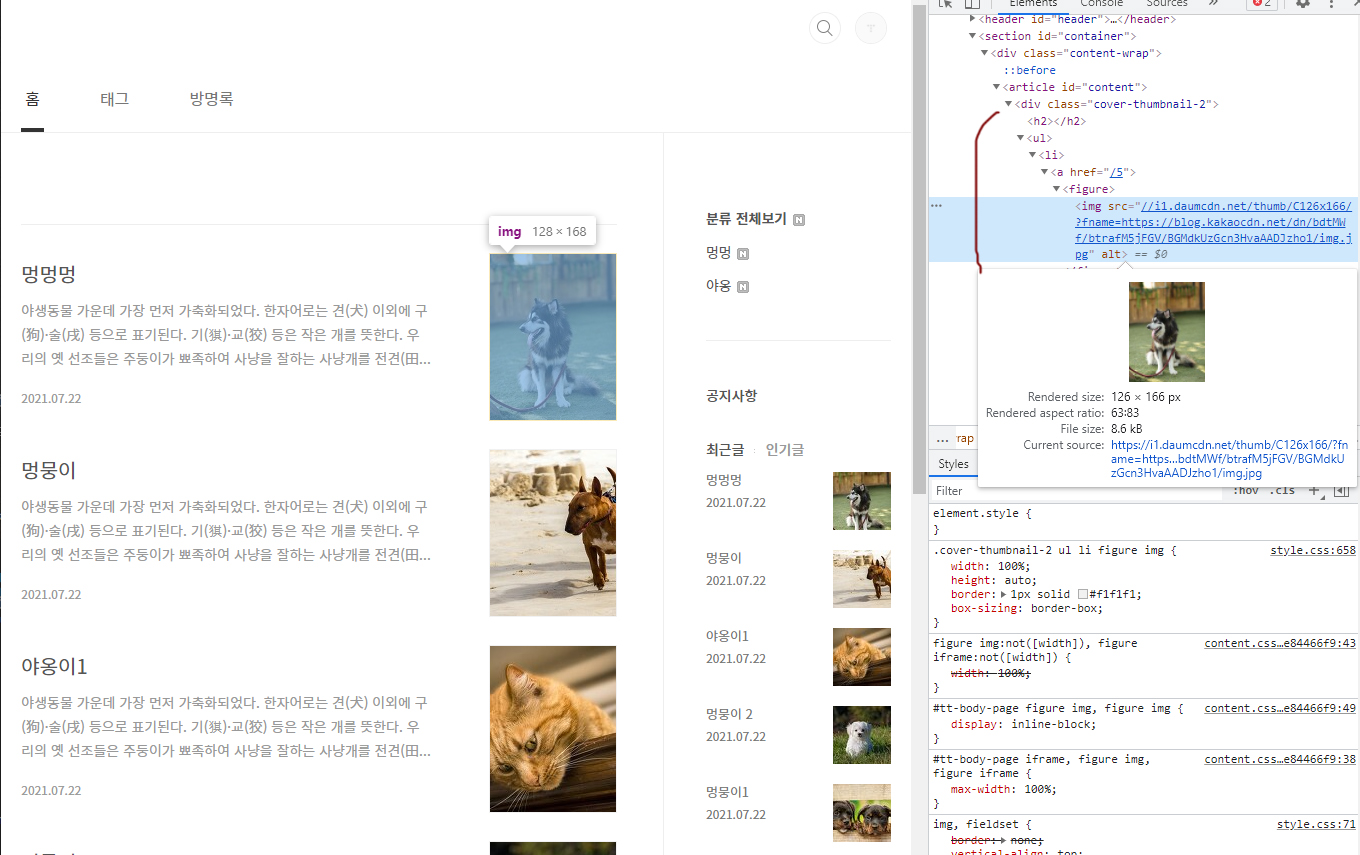The image size is (1360, 855).
Task: Show more DevTools tabs chevron
Action: pyautogui.click(x=1213, y=4)
